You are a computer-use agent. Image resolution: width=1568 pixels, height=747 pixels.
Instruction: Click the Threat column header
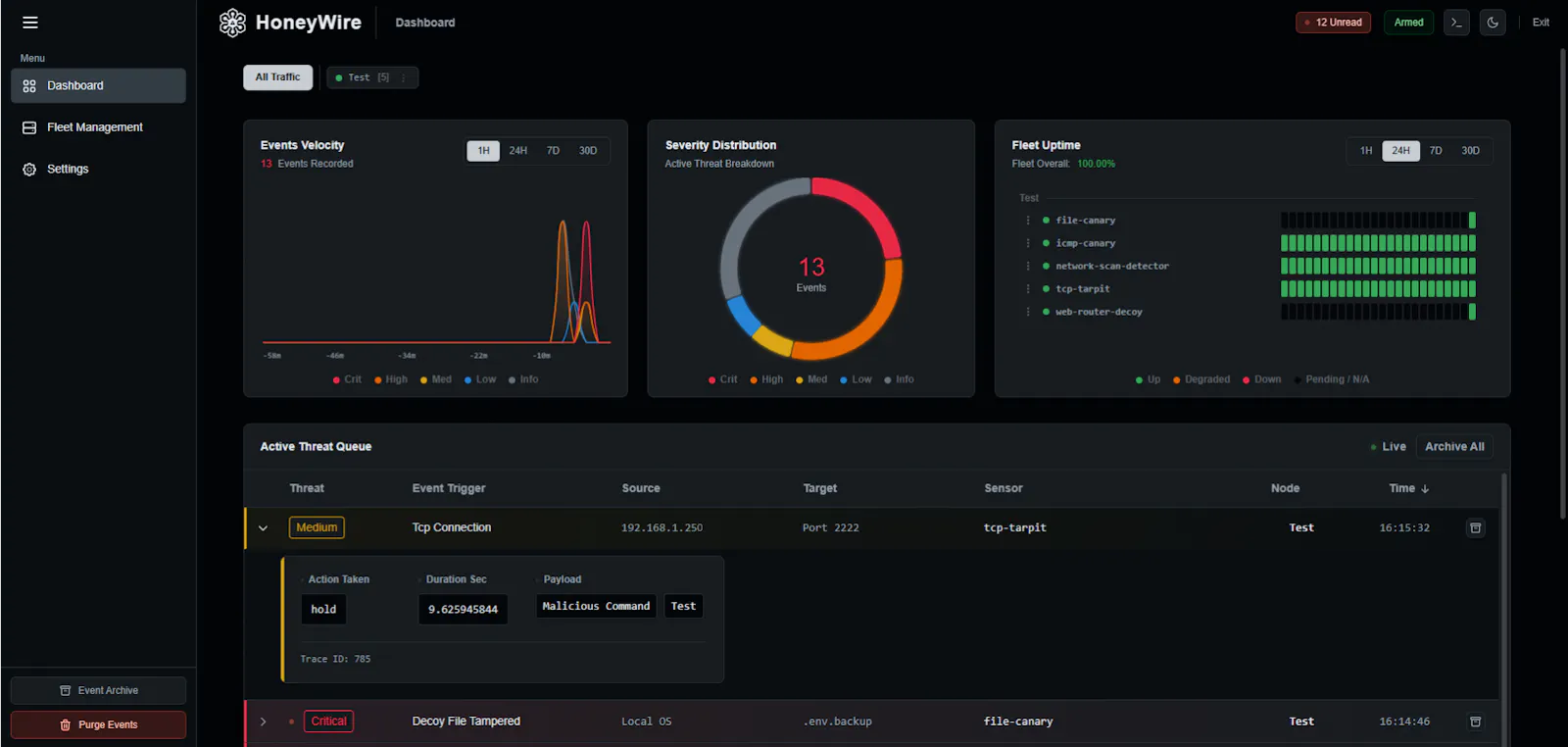pyautogui.click(x=307, y=488)
